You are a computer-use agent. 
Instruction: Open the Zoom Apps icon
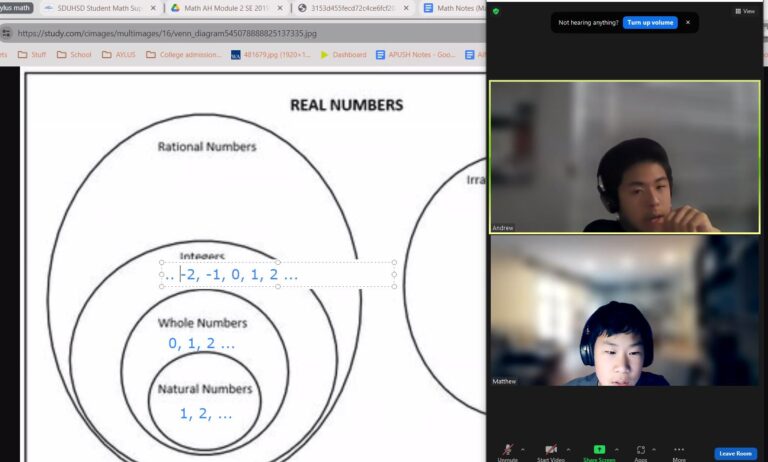(641, 450)
